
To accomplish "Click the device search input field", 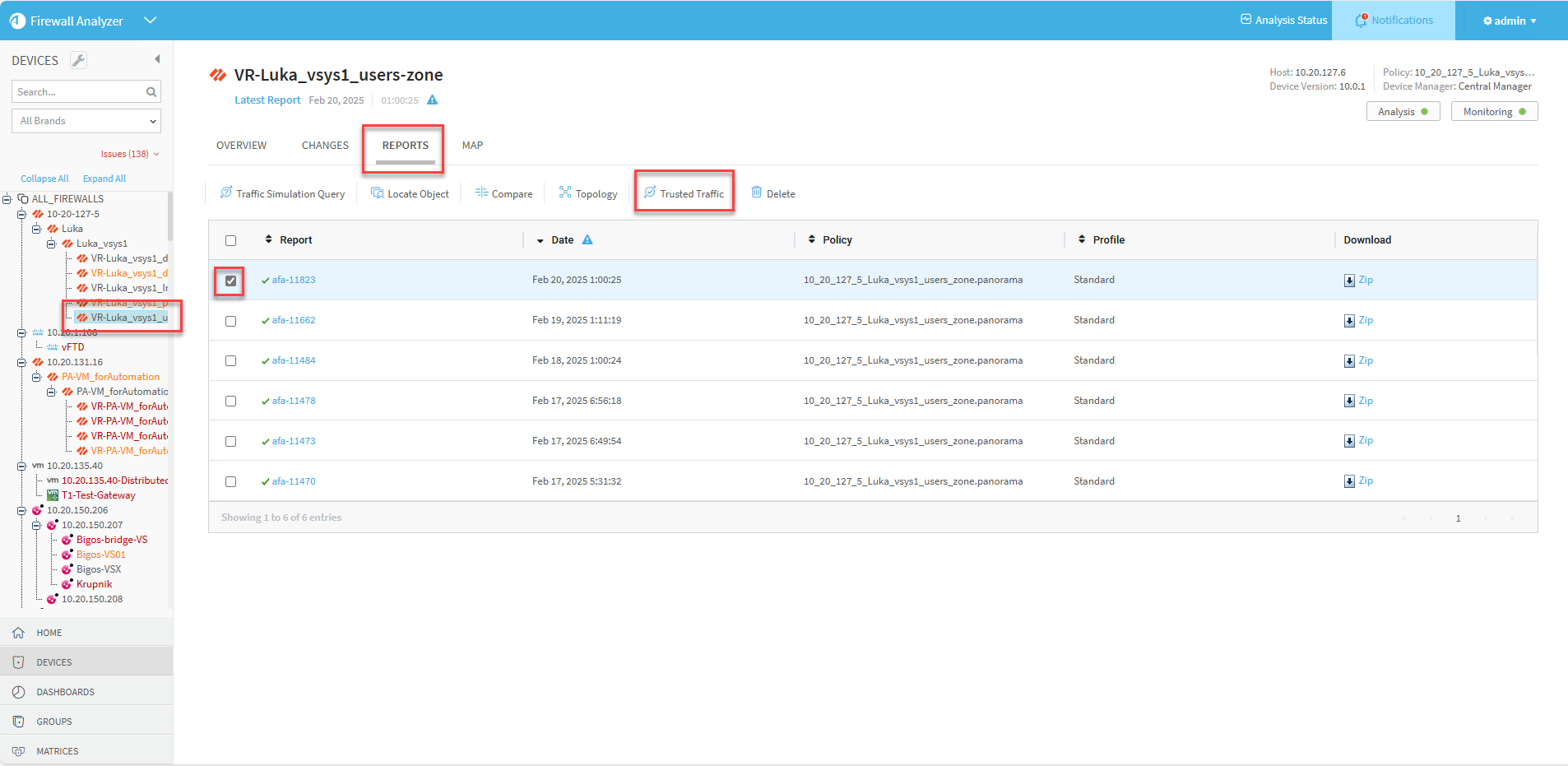I will 78,92.
